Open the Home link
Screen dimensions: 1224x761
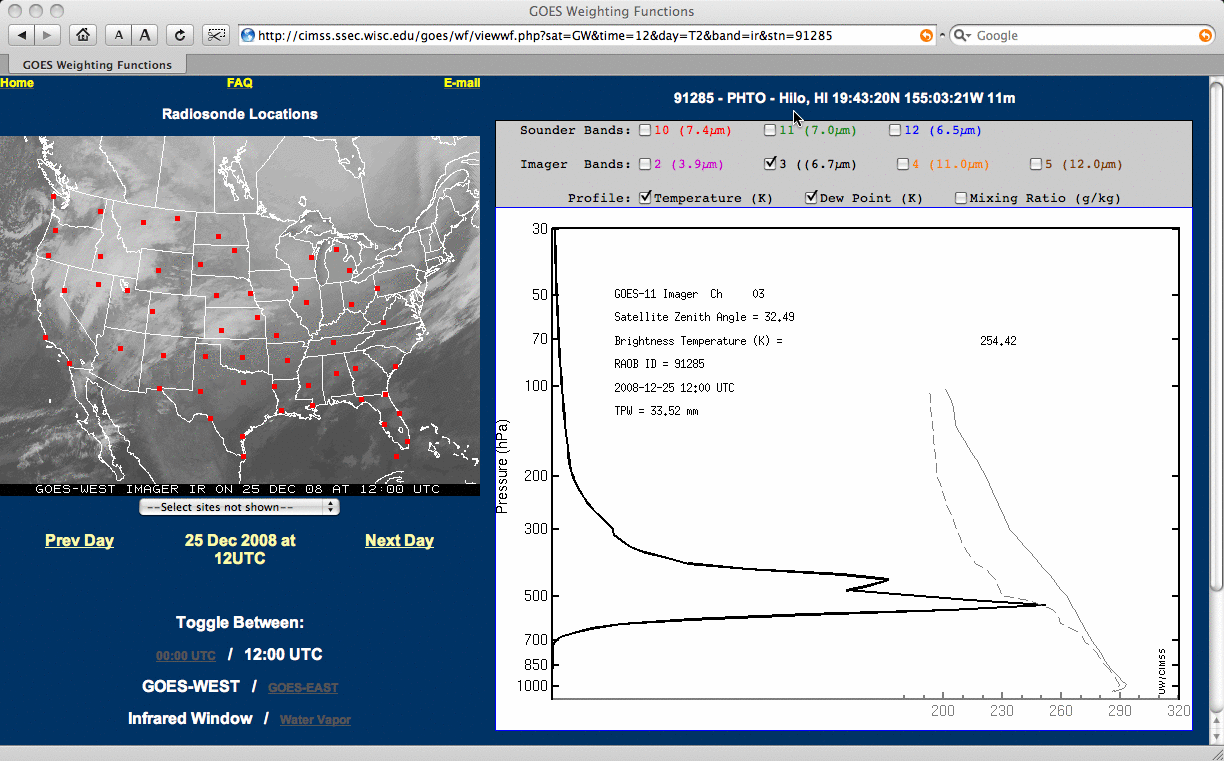17,83
